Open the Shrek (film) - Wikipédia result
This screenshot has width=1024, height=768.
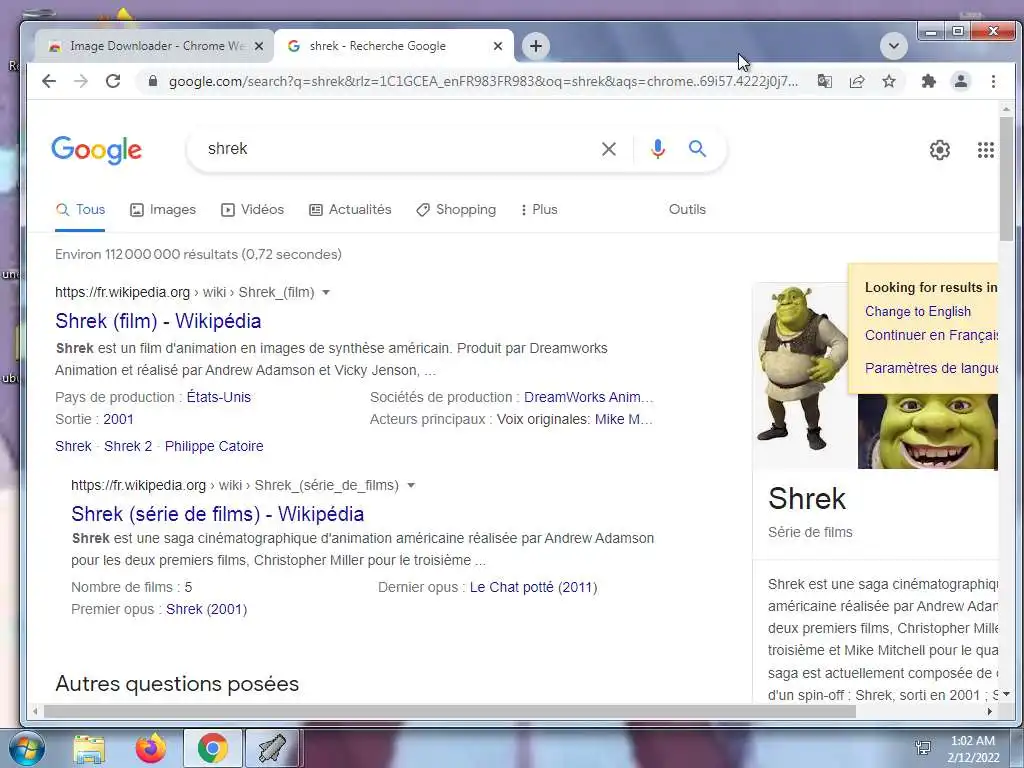pos(158,321)
